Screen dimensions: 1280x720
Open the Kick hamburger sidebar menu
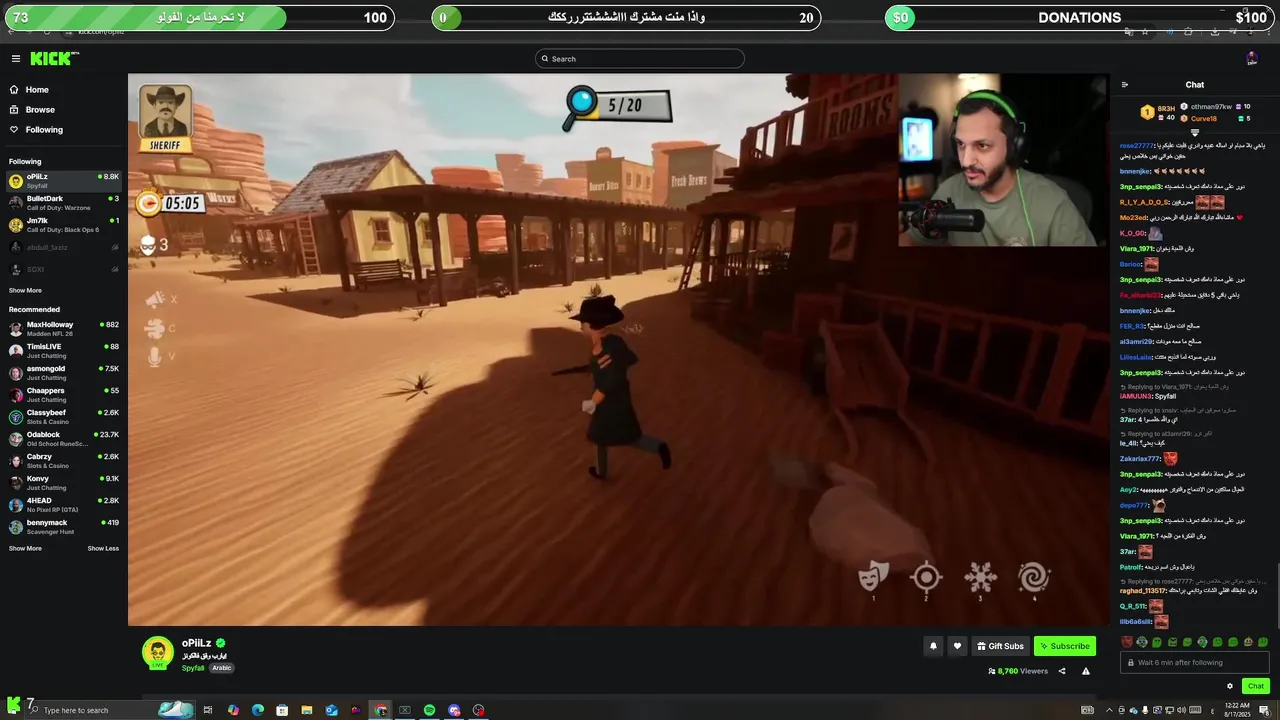click(x=15, y=59)
